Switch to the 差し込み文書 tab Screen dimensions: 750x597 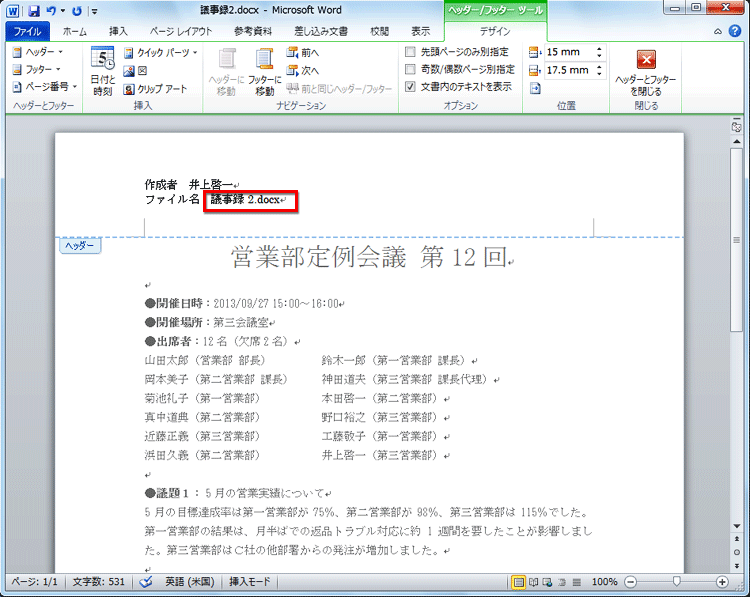(x=321, y=32)
